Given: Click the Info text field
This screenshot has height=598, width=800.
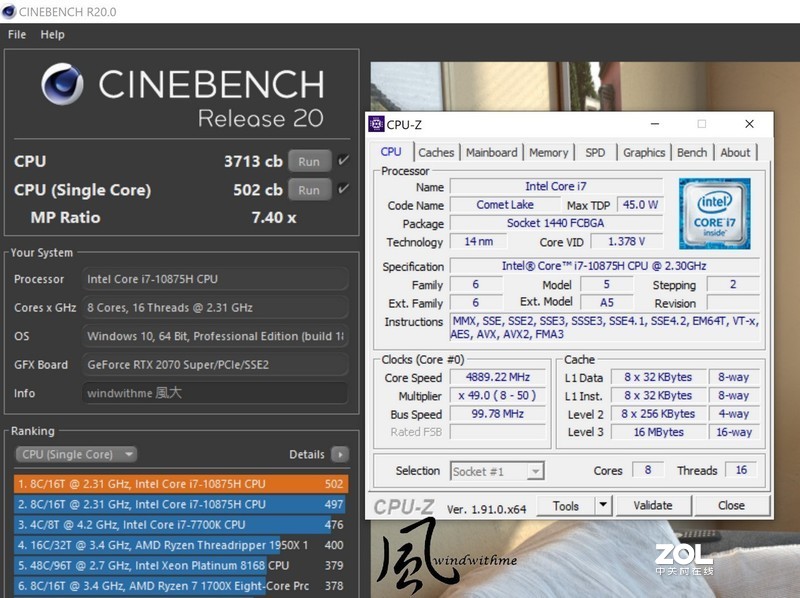Looking at the screenshot, I should (215, 393).
